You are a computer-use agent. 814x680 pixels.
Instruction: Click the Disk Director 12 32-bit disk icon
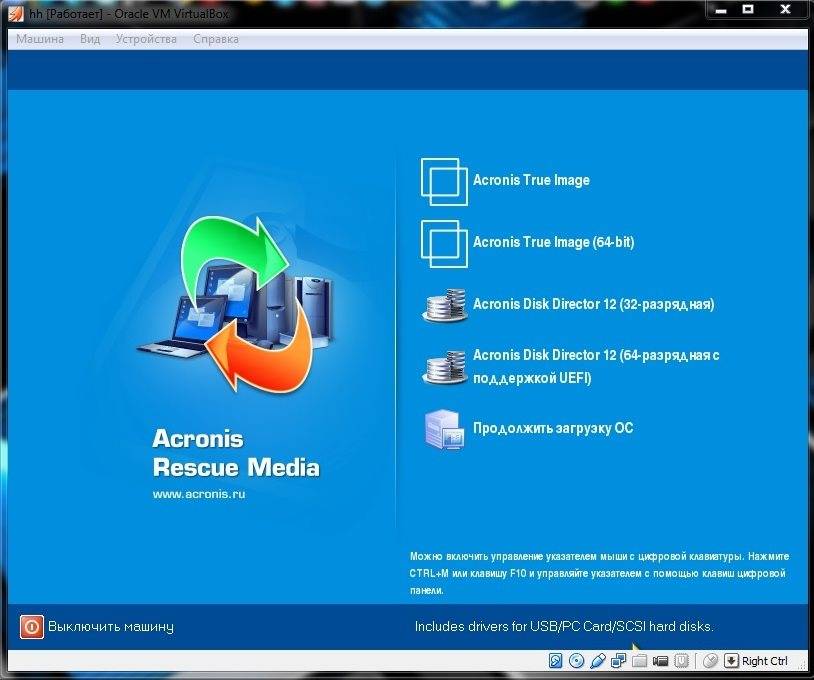444,305
